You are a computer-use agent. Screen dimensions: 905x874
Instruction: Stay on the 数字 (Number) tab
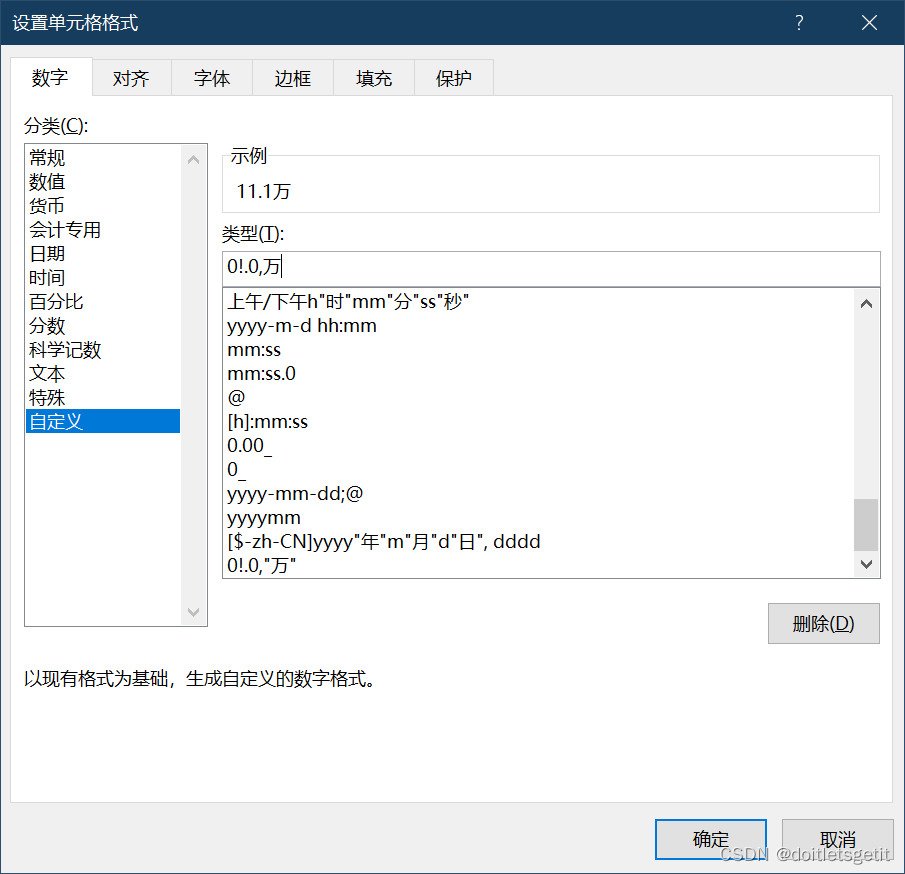[x=51, y=77]
